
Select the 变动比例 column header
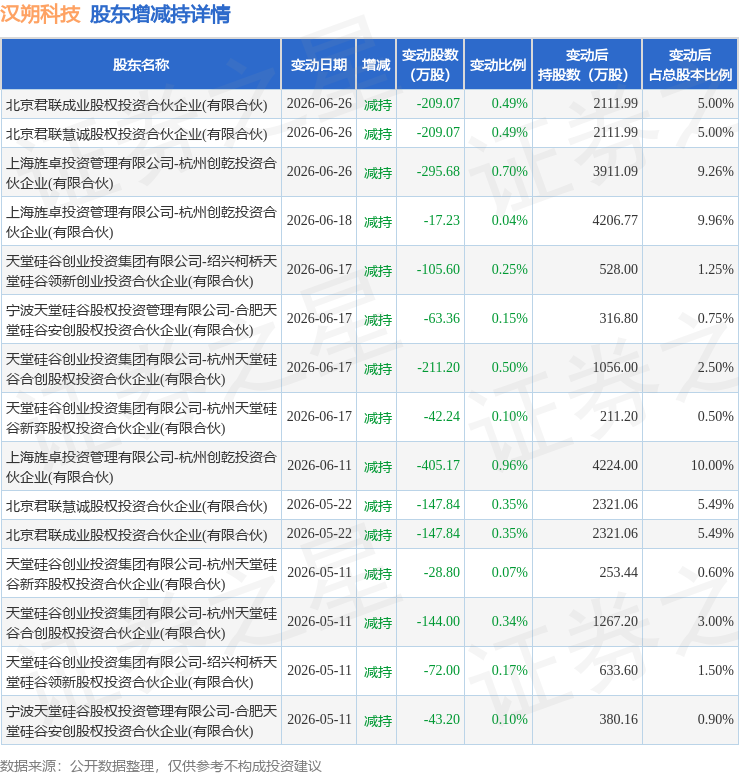pyautogui.click(x=498, y=65)
